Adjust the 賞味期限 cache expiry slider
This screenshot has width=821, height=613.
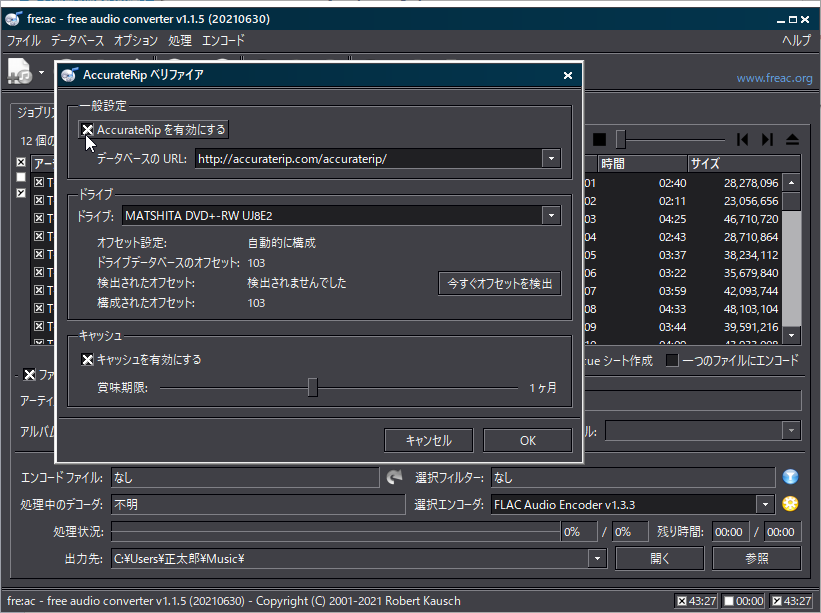pyautogui.click(x=312, y=387)
